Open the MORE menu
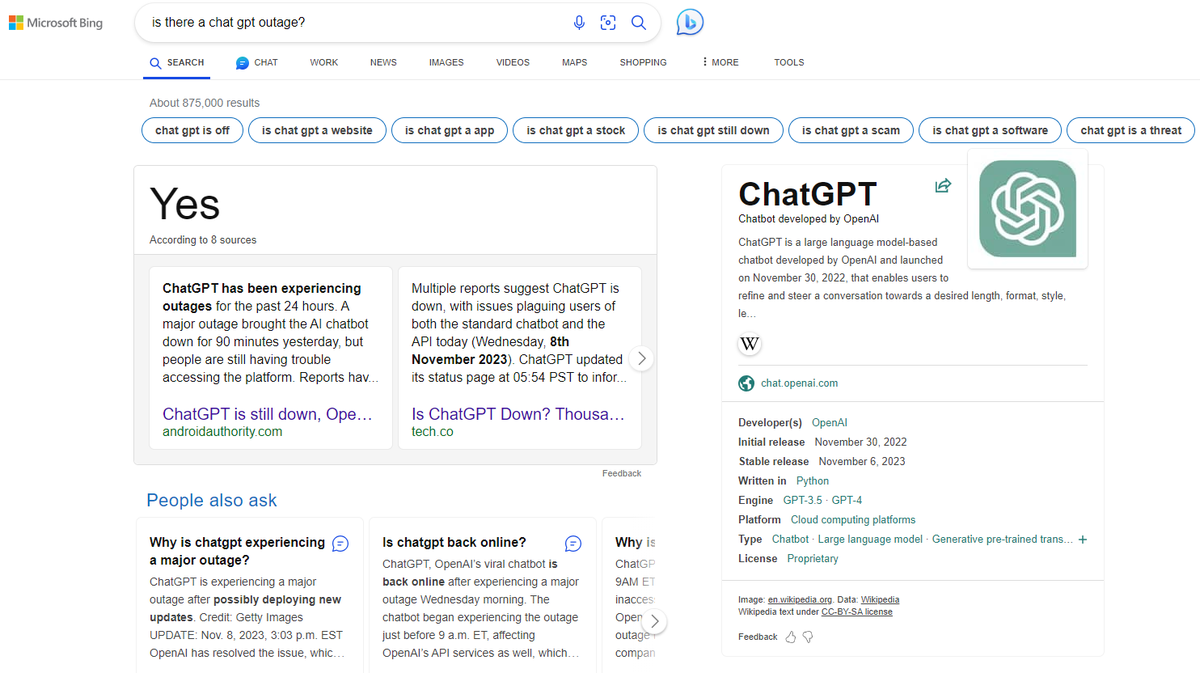The width and height of the screenshot is (1200, 673). (718, 62)
